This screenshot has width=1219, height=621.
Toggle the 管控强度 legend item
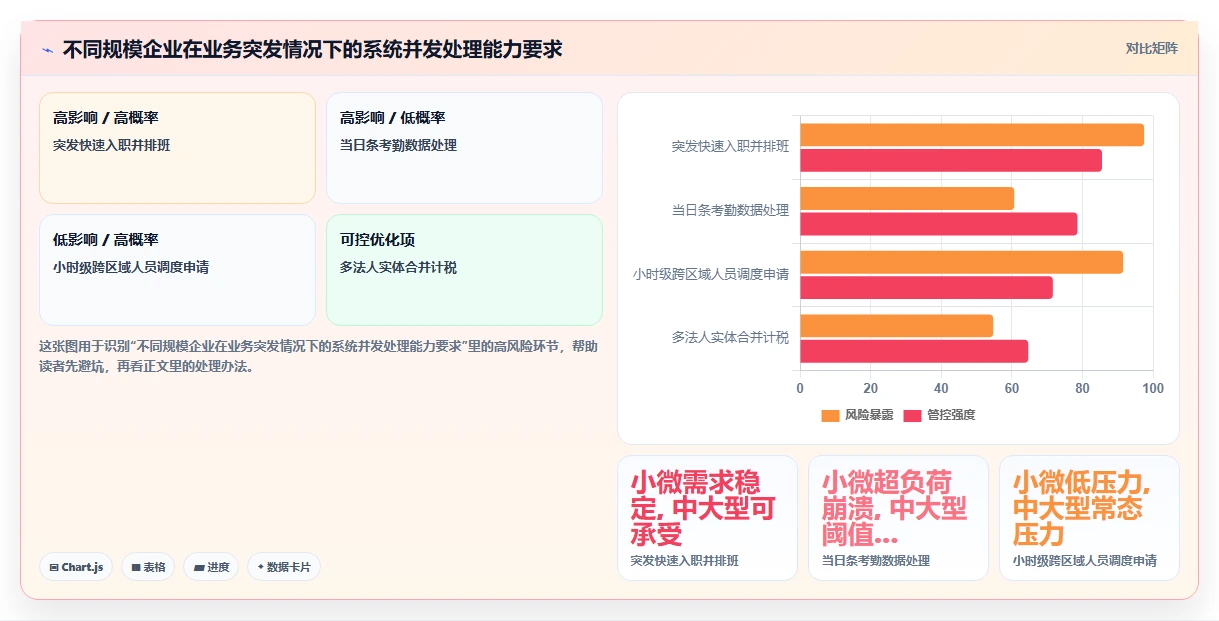point(939,415)
